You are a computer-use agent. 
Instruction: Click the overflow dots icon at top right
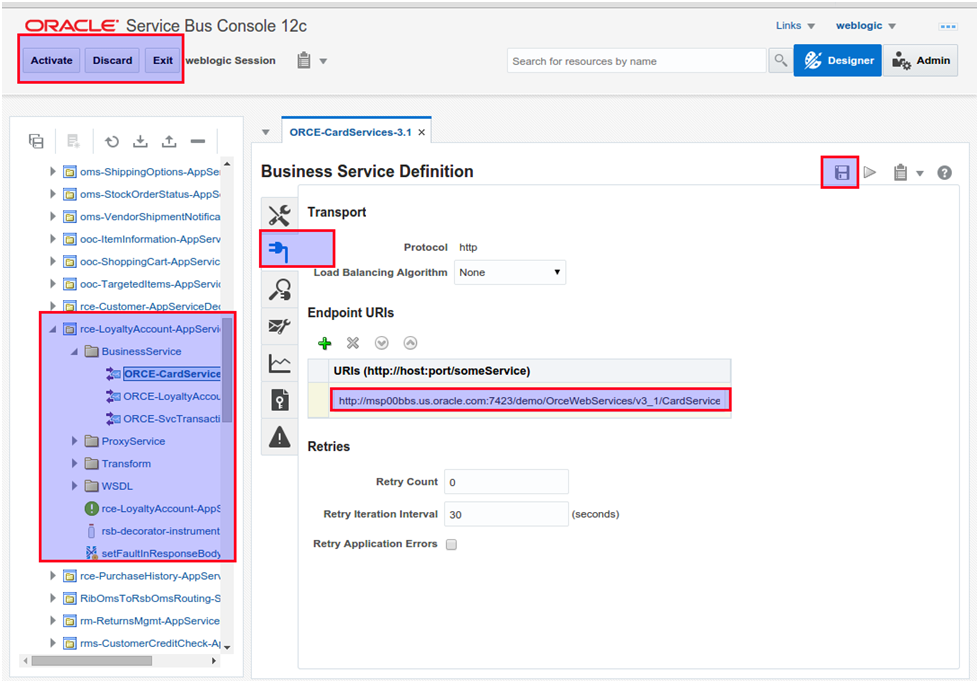click(x=948, y=26)
